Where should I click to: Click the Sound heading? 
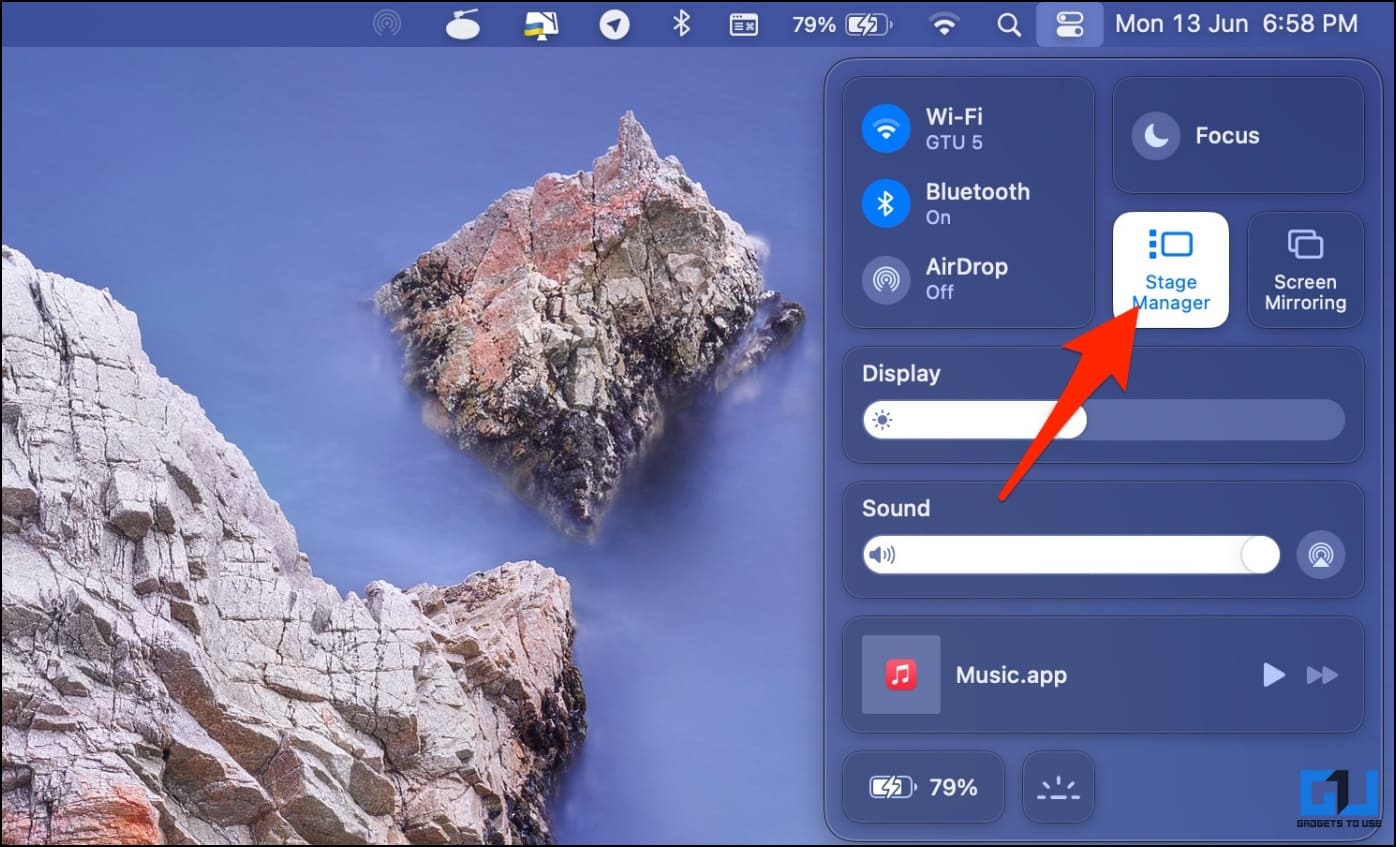[896, 508]
